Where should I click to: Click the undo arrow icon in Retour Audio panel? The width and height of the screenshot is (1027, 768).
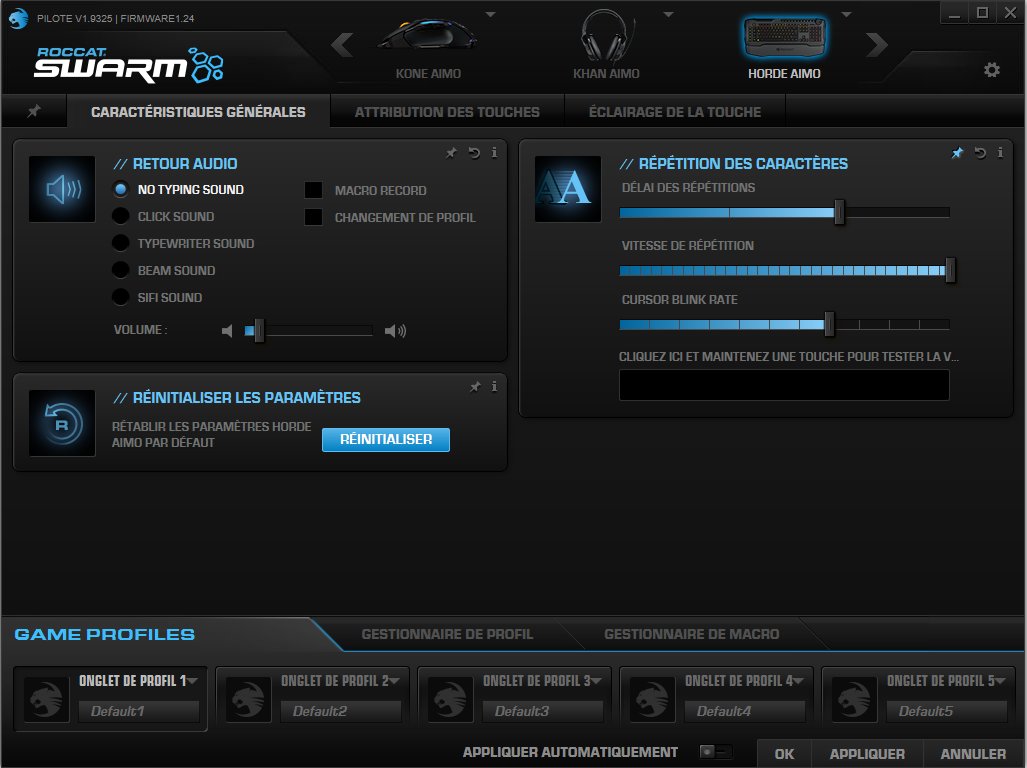pyautogui.click(x=472, y=153)
